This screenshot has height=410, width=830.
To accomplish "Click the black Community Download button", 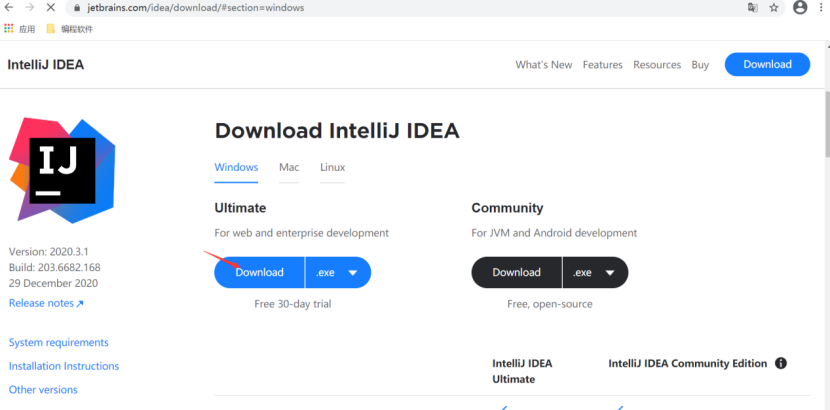I will click(x=517, y=272).
